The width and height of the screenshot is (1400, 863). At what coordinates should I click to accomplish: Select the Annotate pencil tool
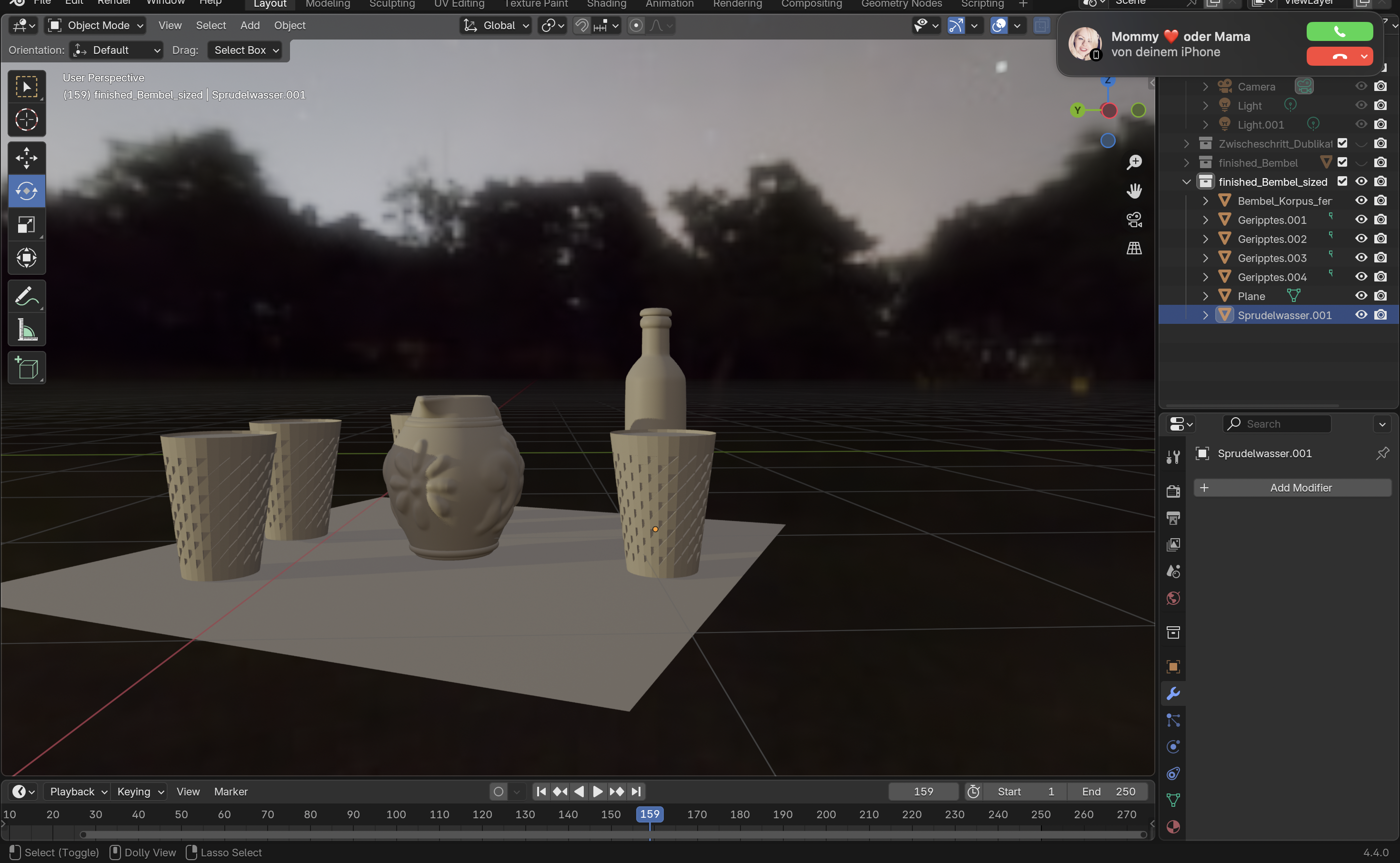point(26,297)
